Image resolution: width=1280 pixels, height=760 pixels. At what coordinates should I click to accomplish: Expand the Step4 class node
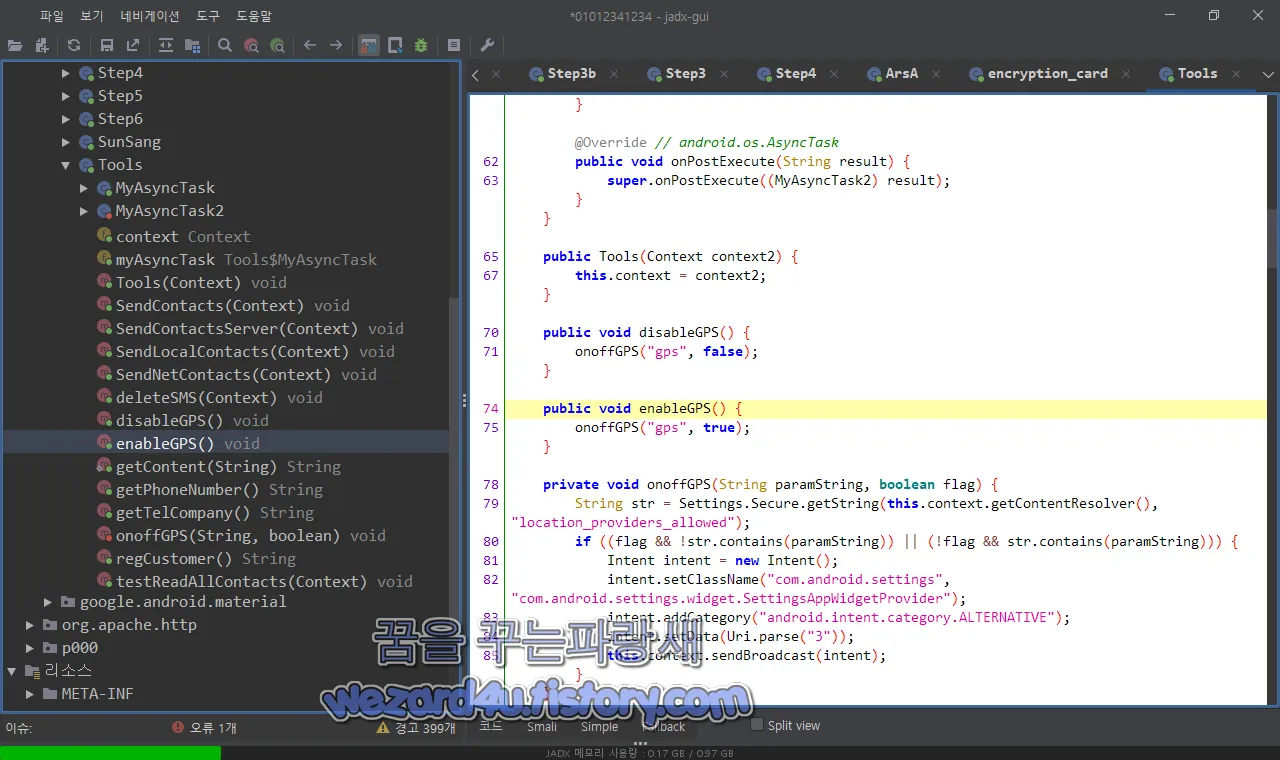pos(66,73)
